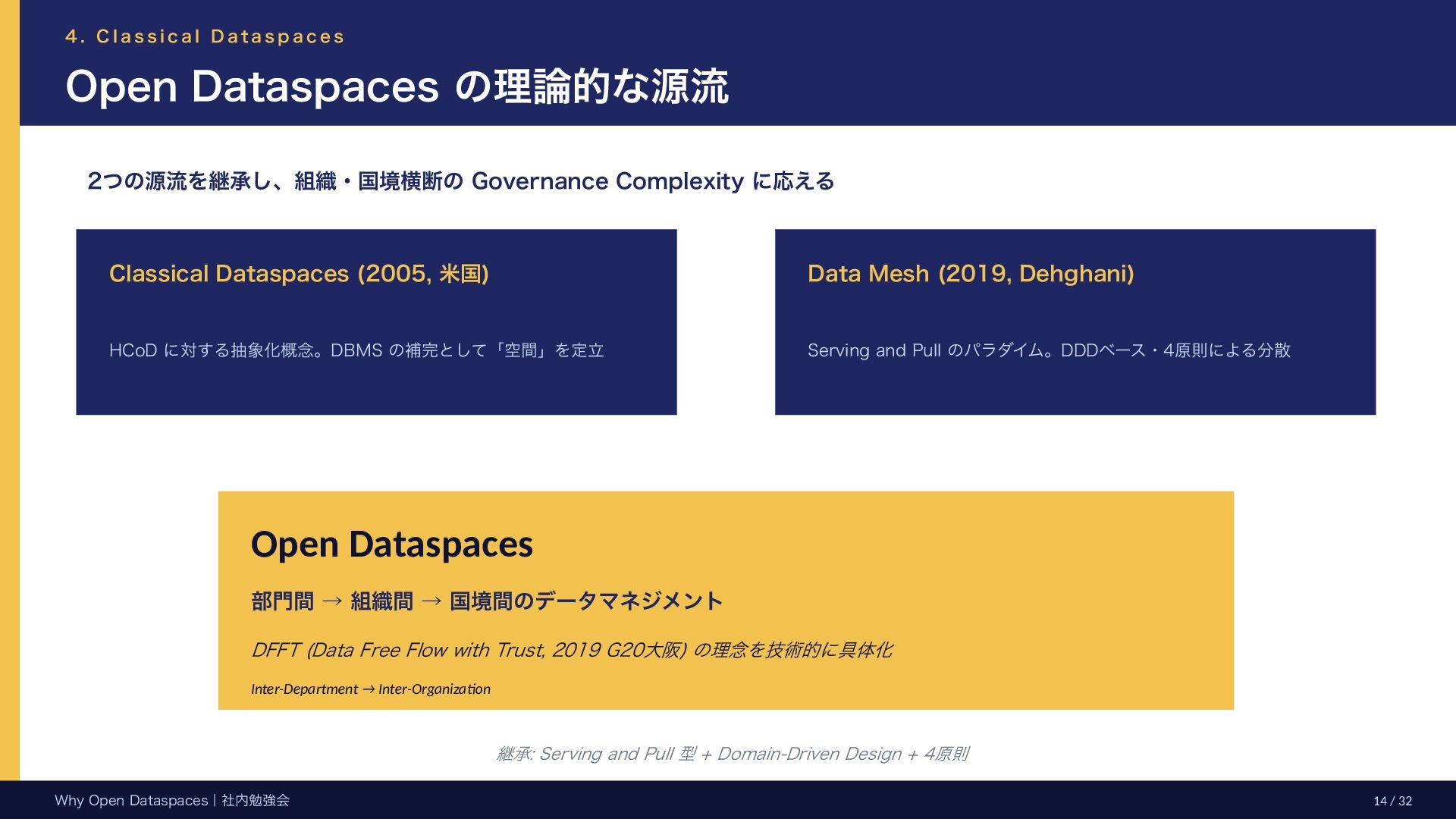Click the 'Serving and Pull' paradigm description text

pos(1049,350)
